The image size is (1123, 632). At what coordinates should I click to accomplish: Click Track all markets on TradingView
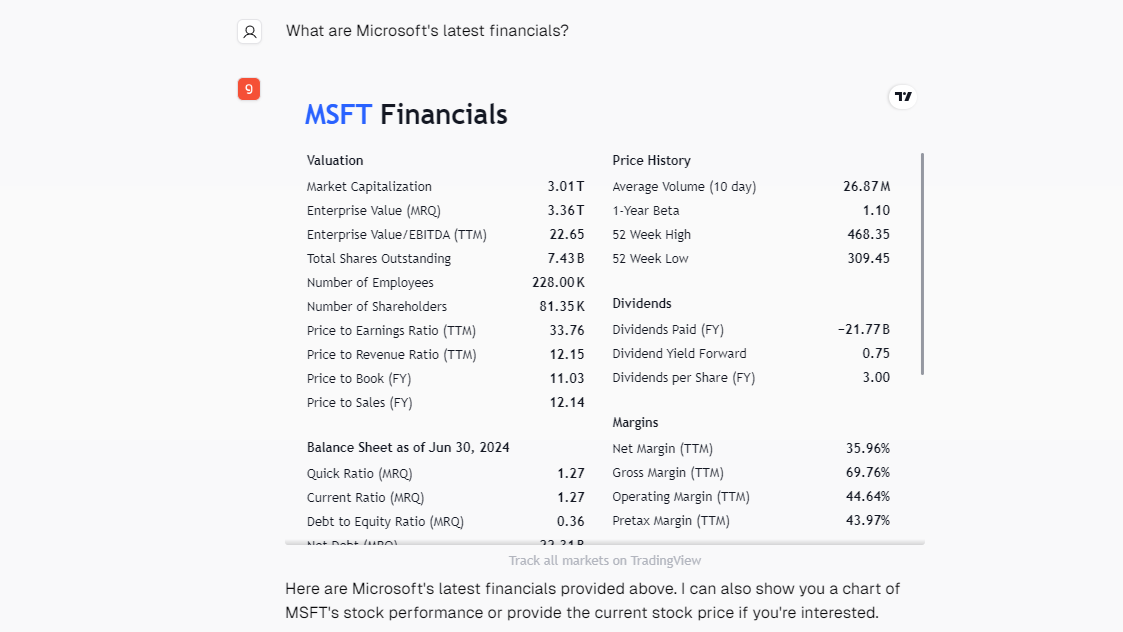(604, 561)
